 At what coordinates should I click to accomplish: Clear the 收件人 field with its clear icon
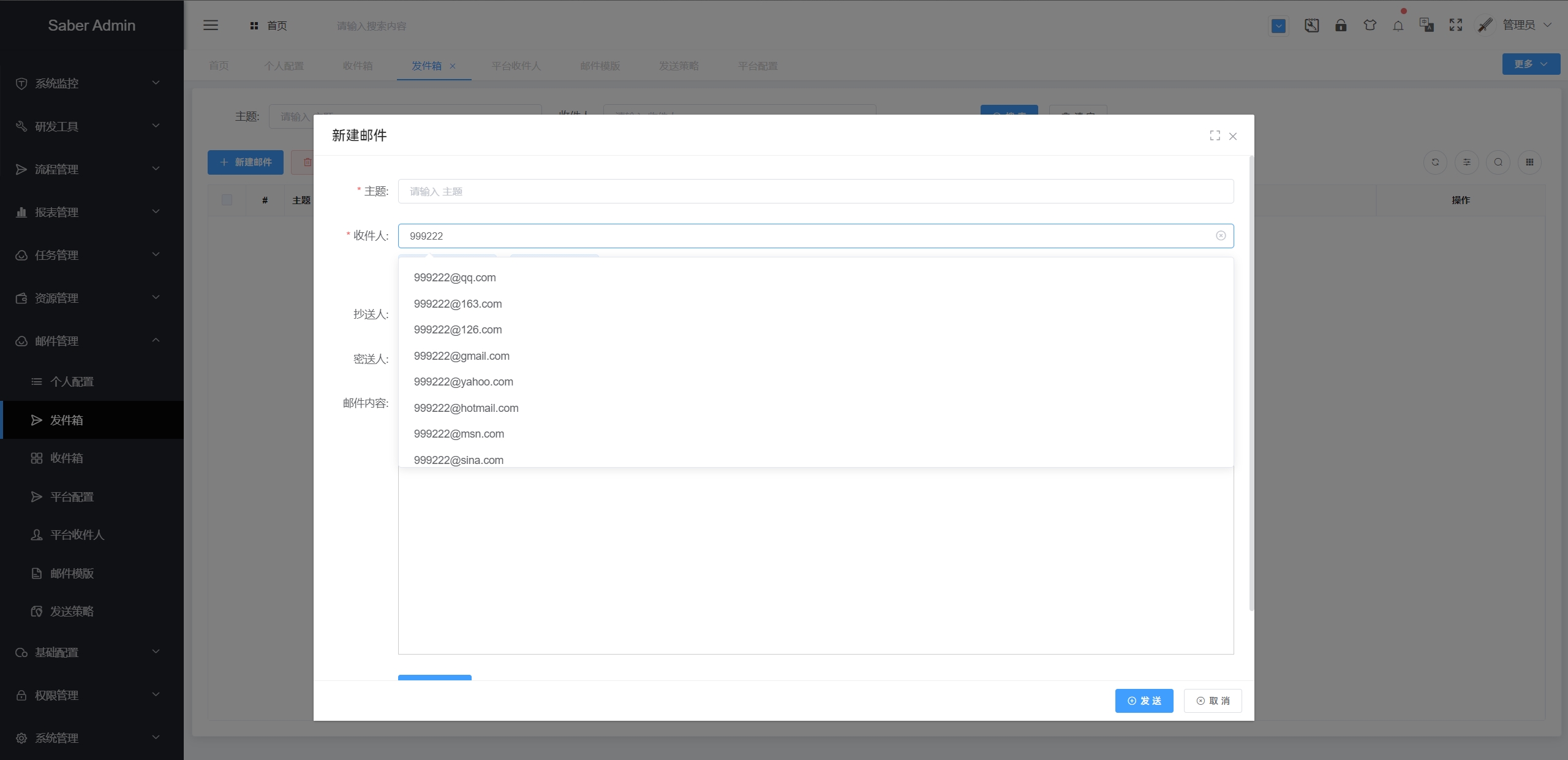(x=1221, y=236)
